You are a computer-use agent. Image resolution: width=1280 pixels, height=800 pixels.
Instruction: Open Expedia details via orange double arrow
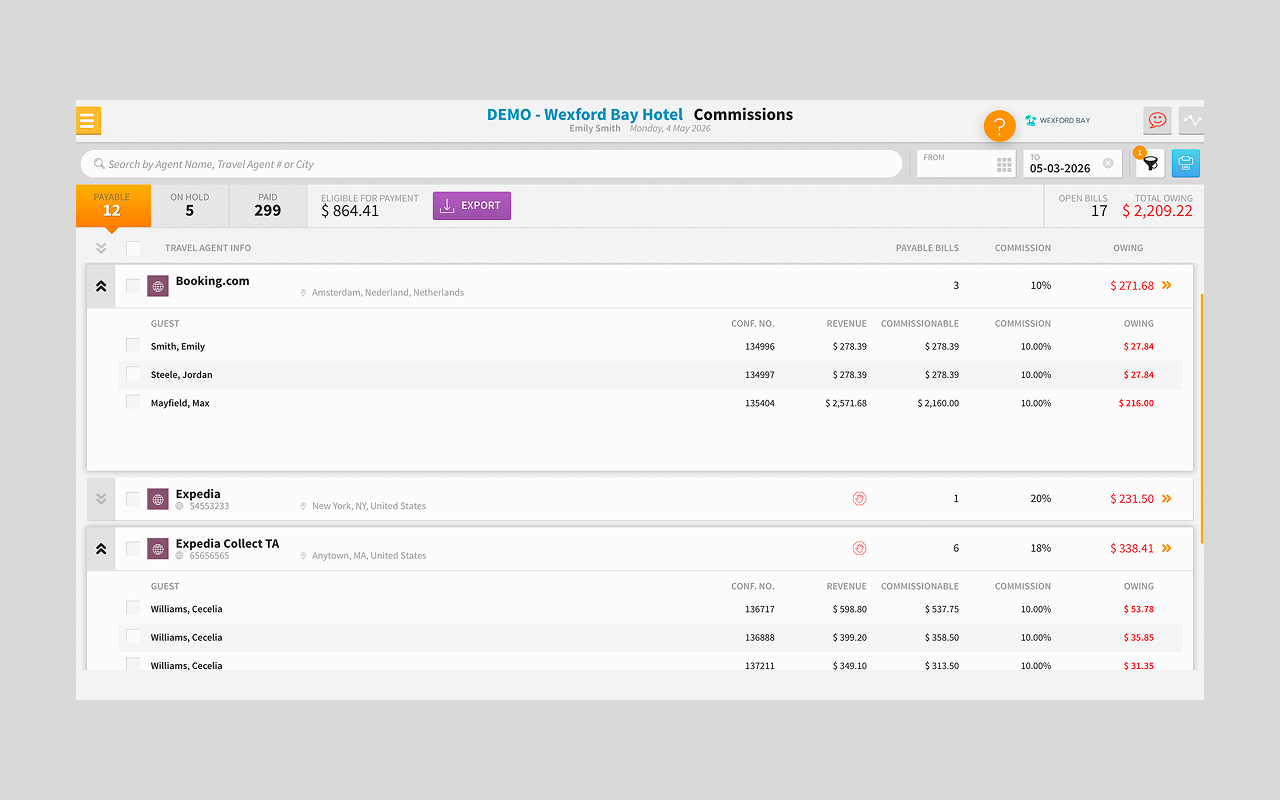click(1166, 499)
